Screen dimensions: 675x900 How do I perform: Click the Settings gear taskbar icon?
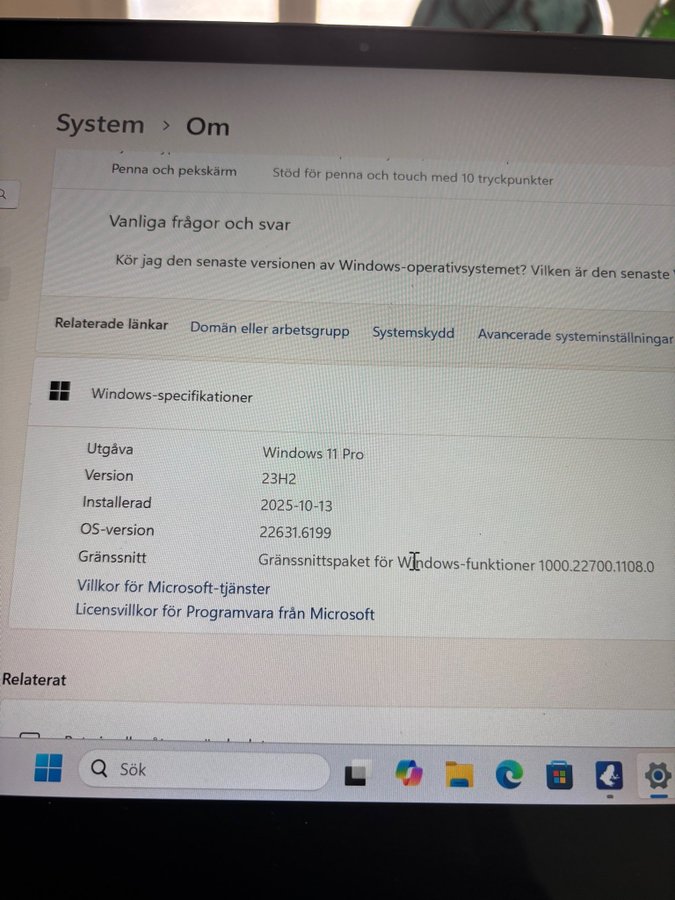point(657,775)
